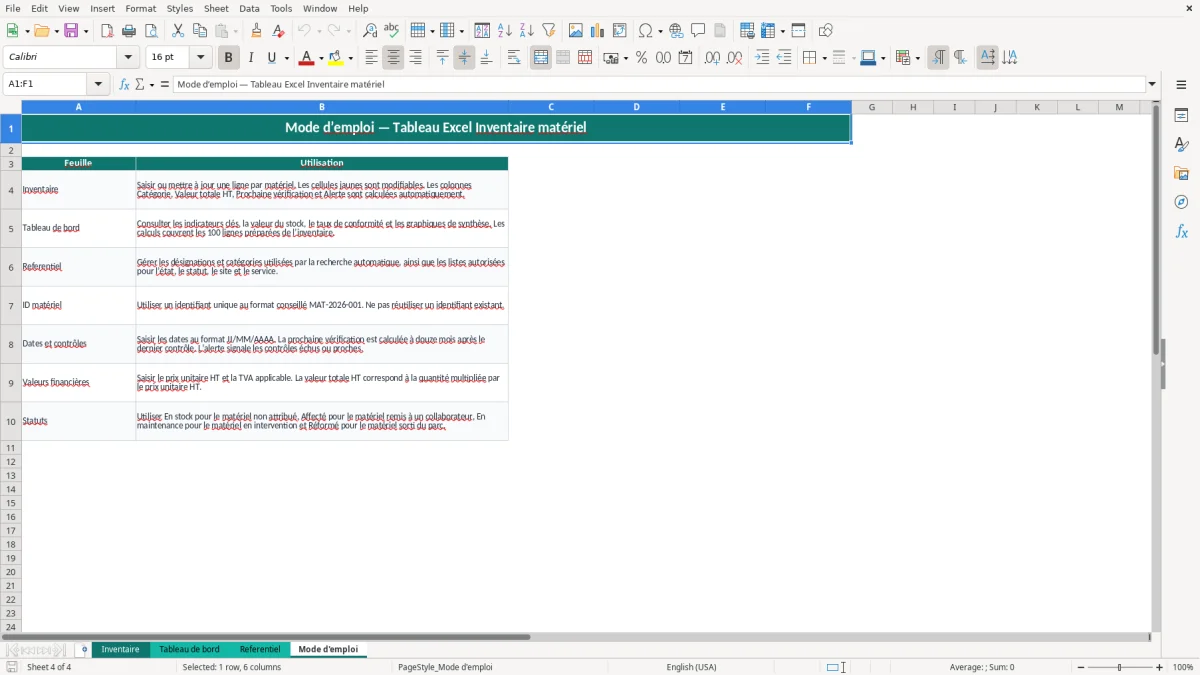This screenshot has width=1200, height=675.
Task: Click Clone Formatting paintbrush
Action: tap(256, 31)
